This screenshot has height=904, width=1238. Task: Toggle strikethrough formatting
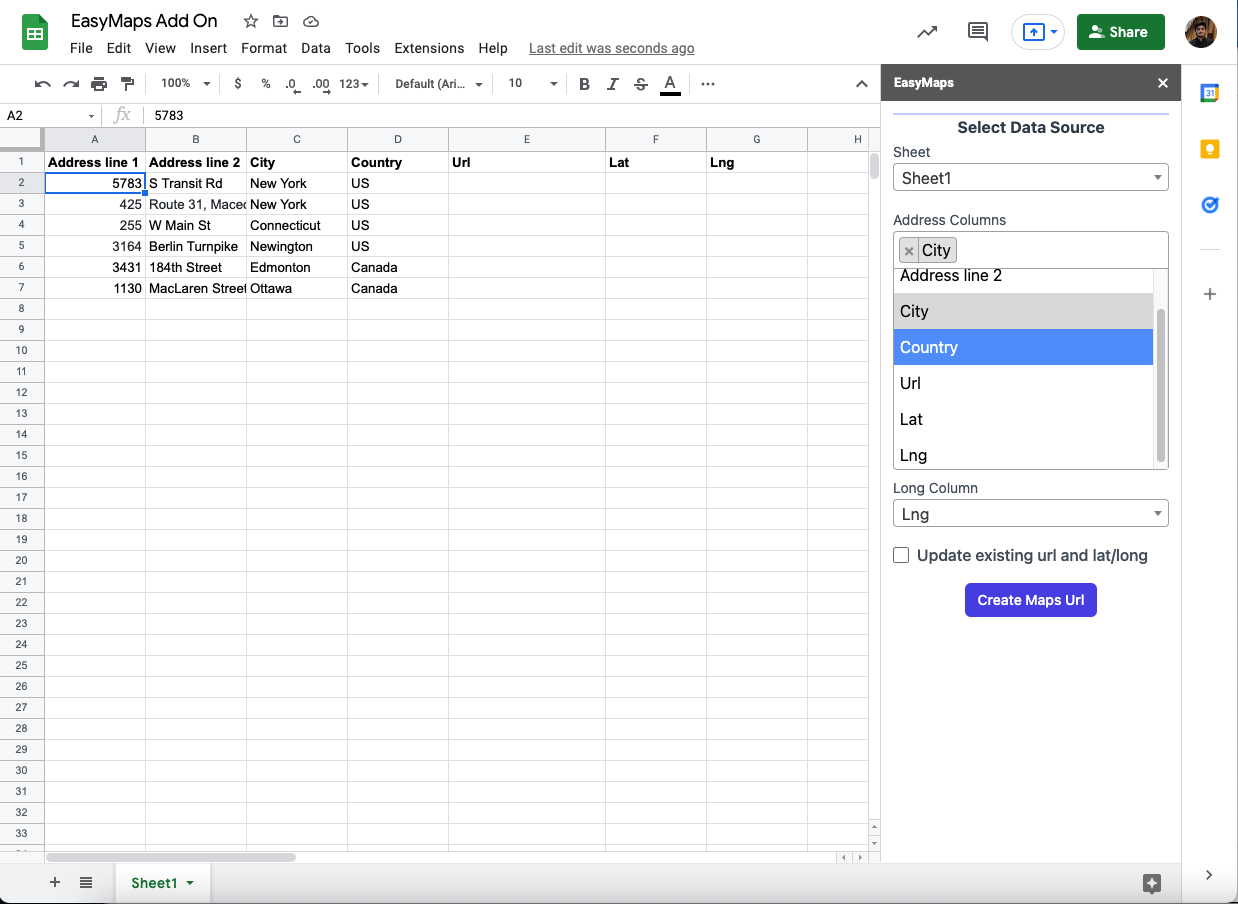(x=641, y=84)
